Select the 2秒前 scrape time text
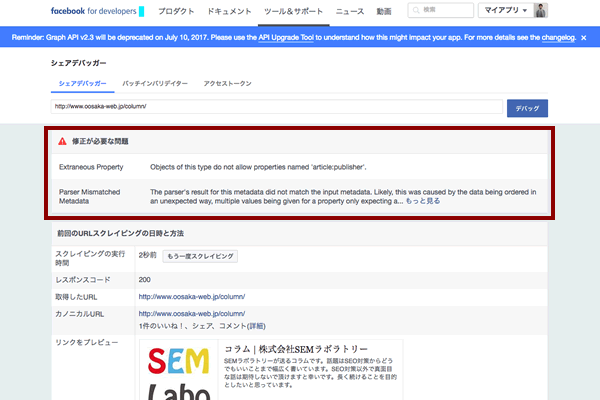600x400 pixels. pyautogui.click(x=147, y=255)
